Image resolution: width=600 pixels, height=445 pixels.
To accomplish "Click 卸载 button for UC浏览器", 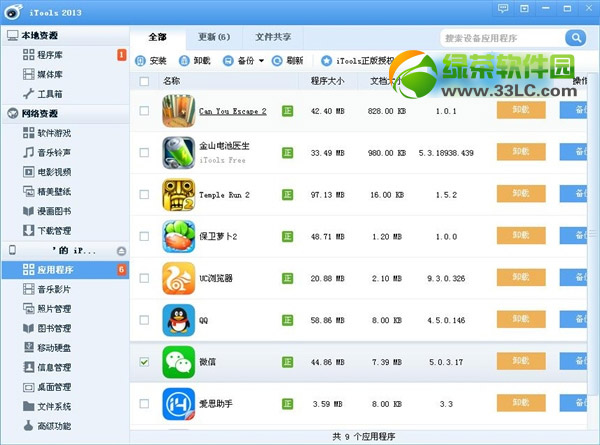I will [x=520, y=278].
